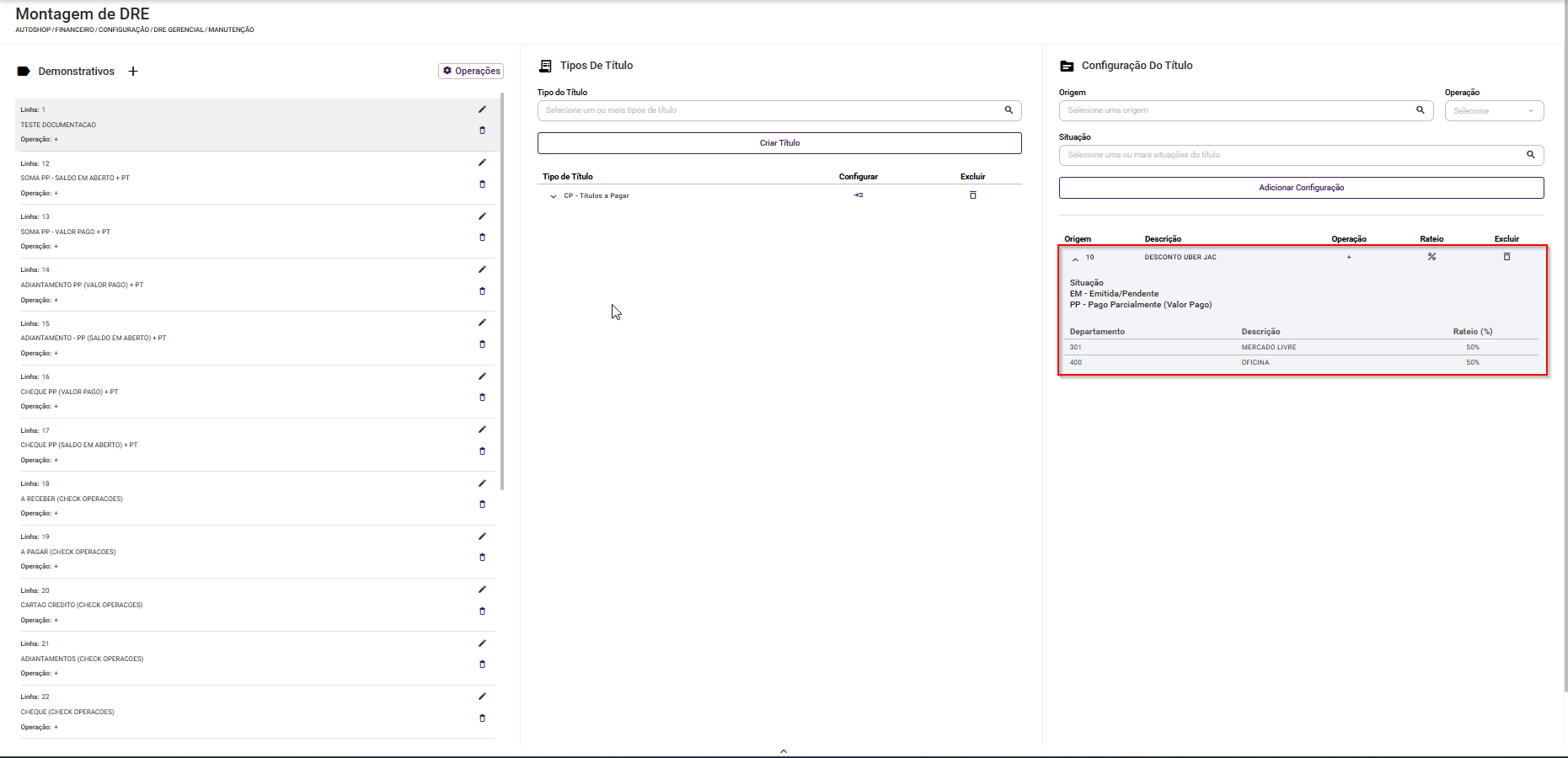
Task: Delete Linha 14 ADIANTAMENTO PP (VALOR PAGO)
Action: point(482,291)
